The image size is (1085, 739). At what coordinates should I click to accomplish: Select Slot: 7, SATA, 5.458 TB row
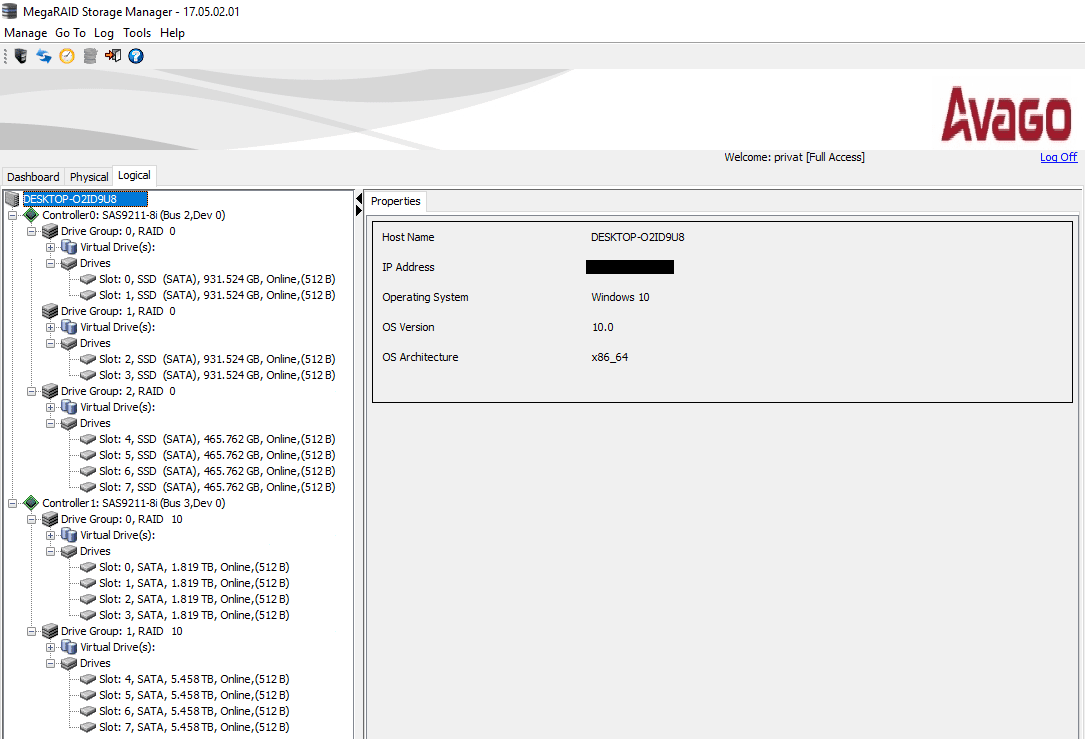(194, 727)
